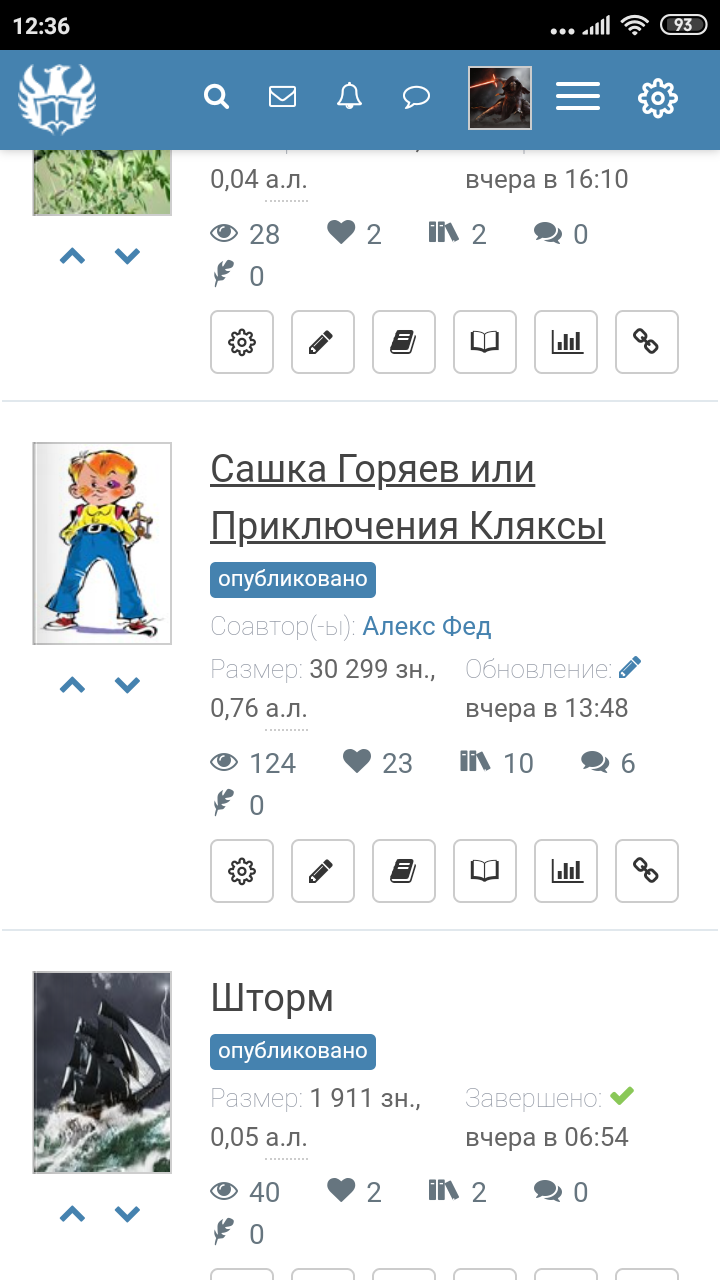This screenshot has width=720, height=1280.
Task: Open messages via the envelope icon
Action: coord(283,97)
